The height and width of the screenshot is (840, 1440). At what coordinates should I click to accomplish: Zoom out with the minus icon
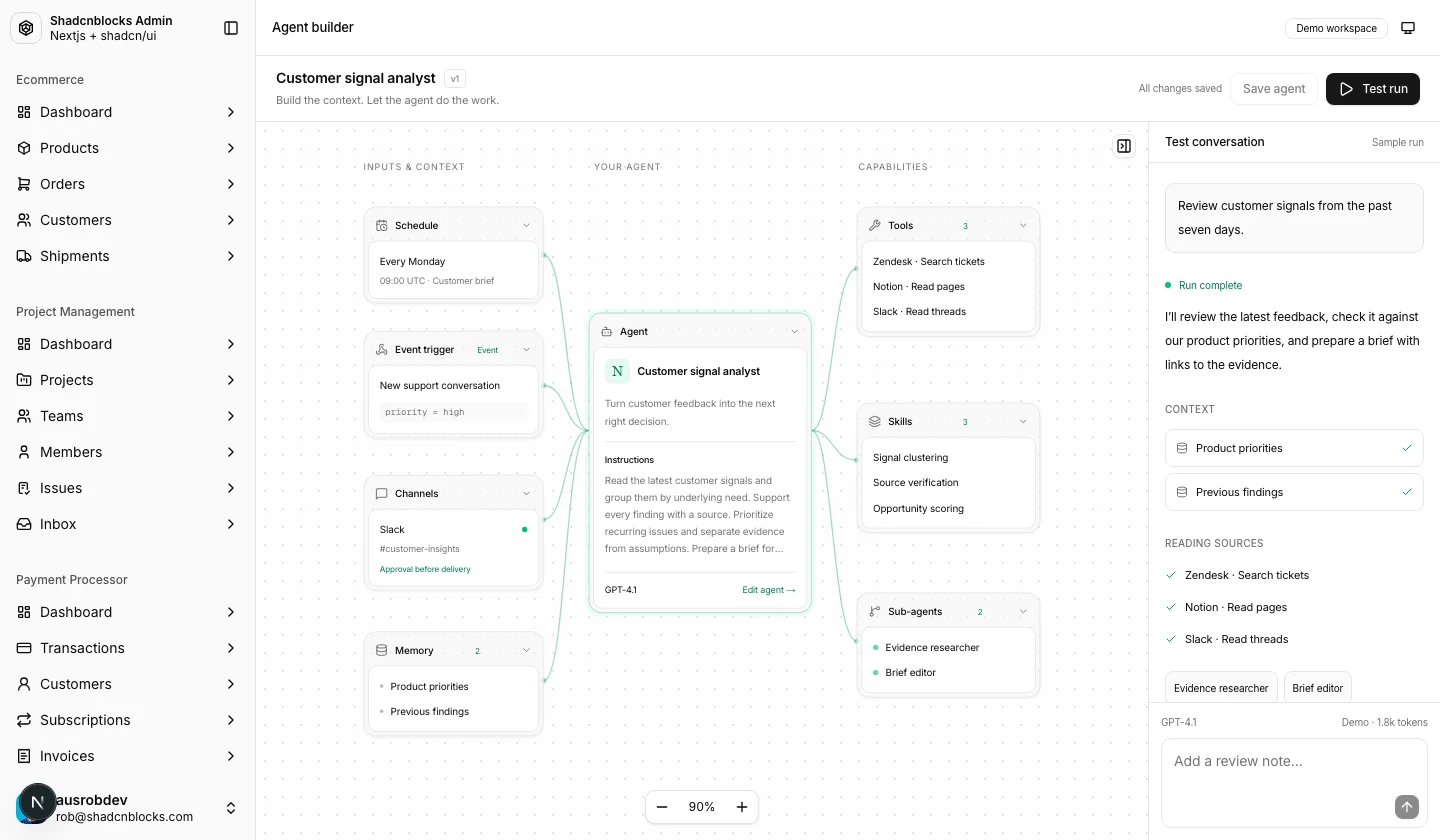[662, 807]
